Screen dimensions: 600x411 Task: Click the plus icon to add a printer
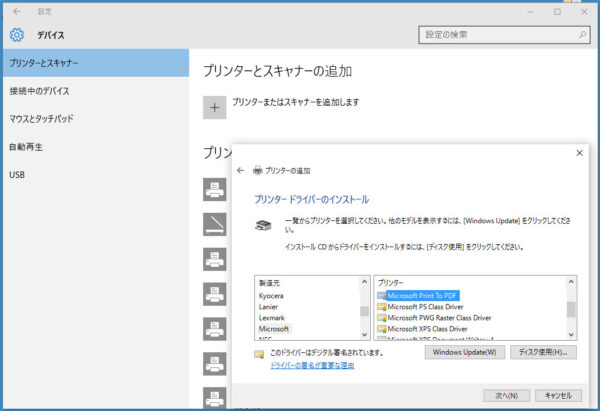[x=214, y=108]
